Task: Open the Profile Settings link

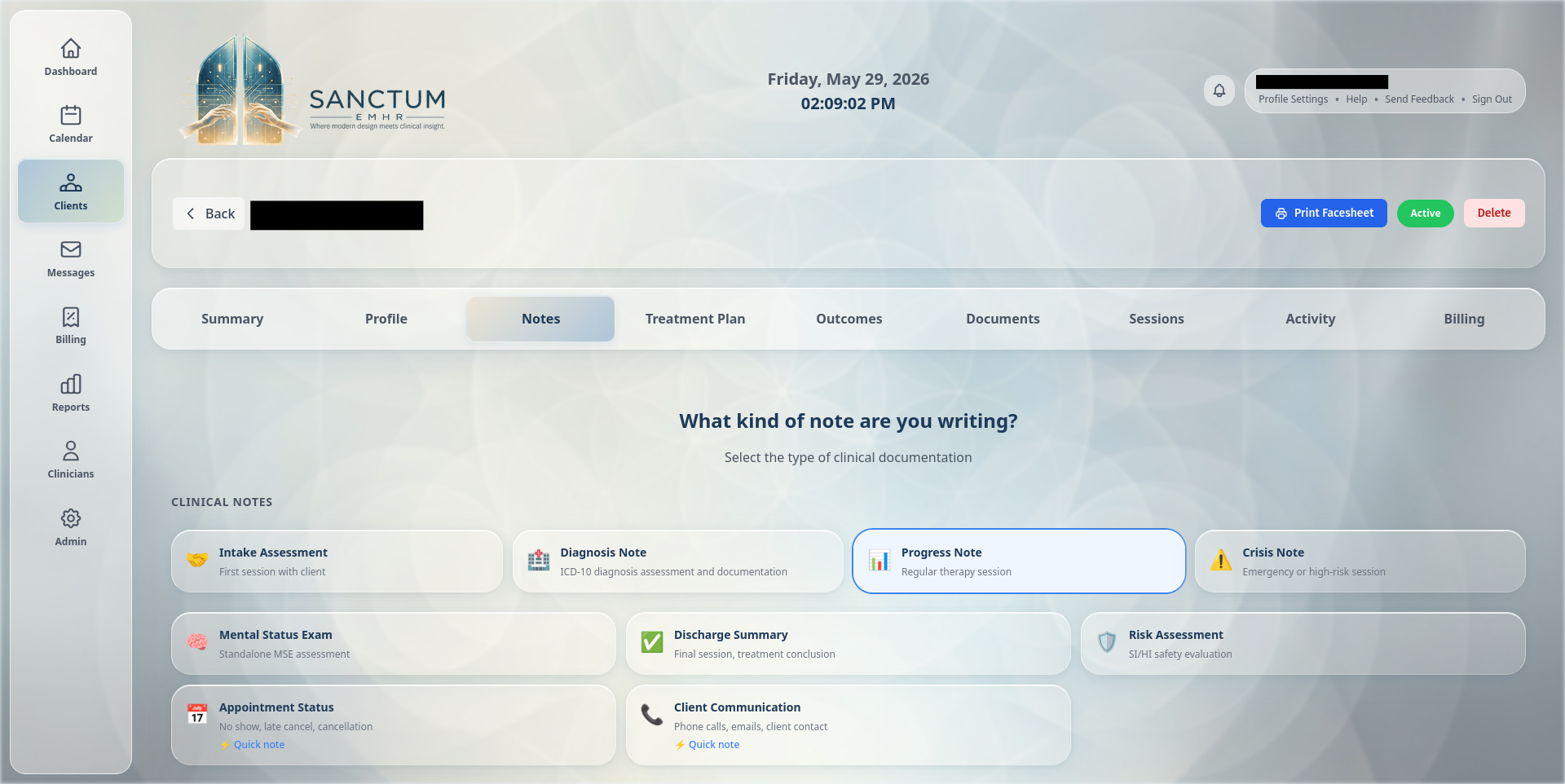Action: pyautogui.click(x=1293, y=99)
